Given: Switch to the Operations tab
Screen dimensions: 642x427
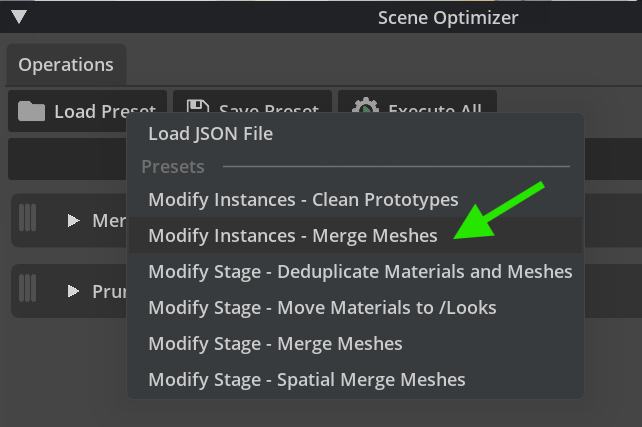Looking at the screenshot, I should pos(66,65).
